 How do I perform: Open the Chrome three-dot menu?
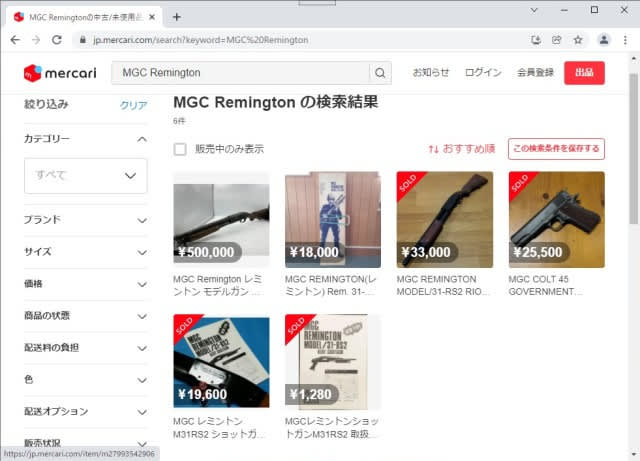tap(625, 40)
